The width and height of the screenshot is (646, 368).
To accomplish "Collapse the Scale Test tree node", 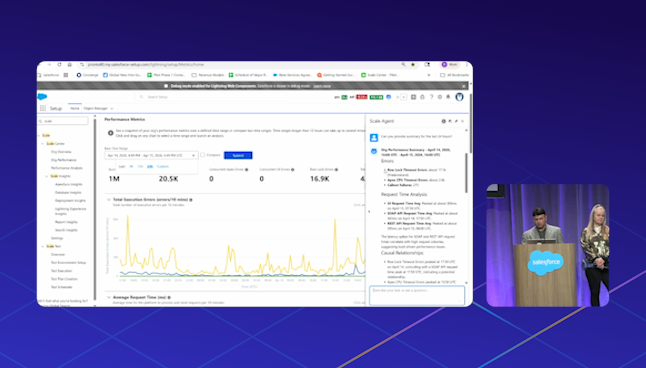I will [x=42, y=246].
